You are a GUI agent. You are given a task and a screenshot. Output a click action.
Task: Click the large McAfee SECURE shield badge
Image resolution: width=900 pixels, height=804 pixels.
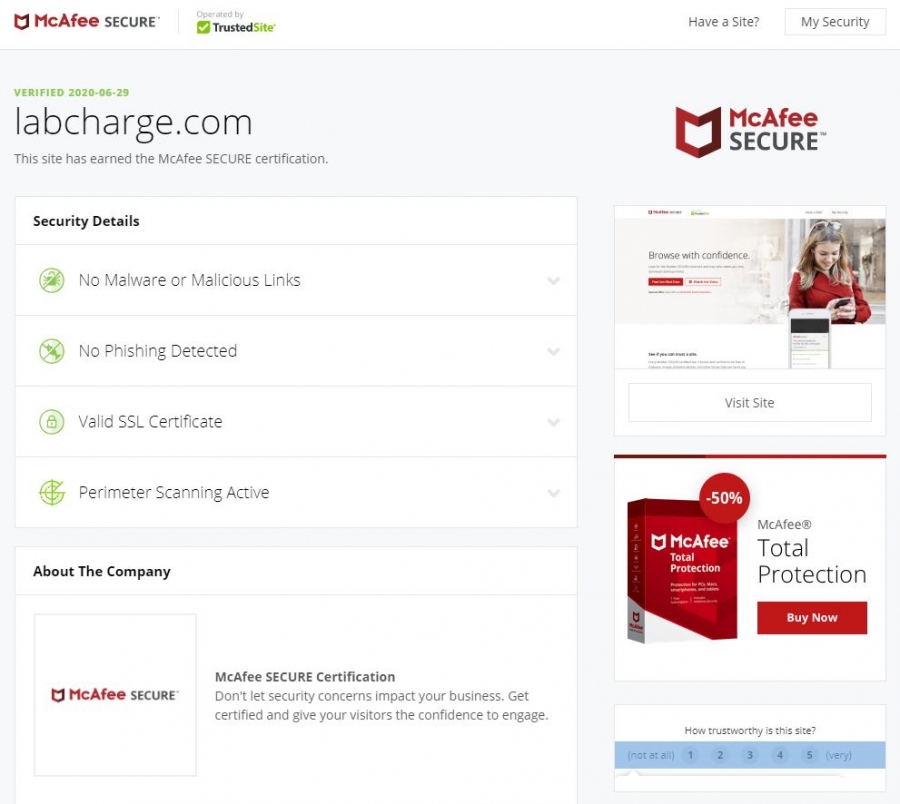[x=750, y=131]
